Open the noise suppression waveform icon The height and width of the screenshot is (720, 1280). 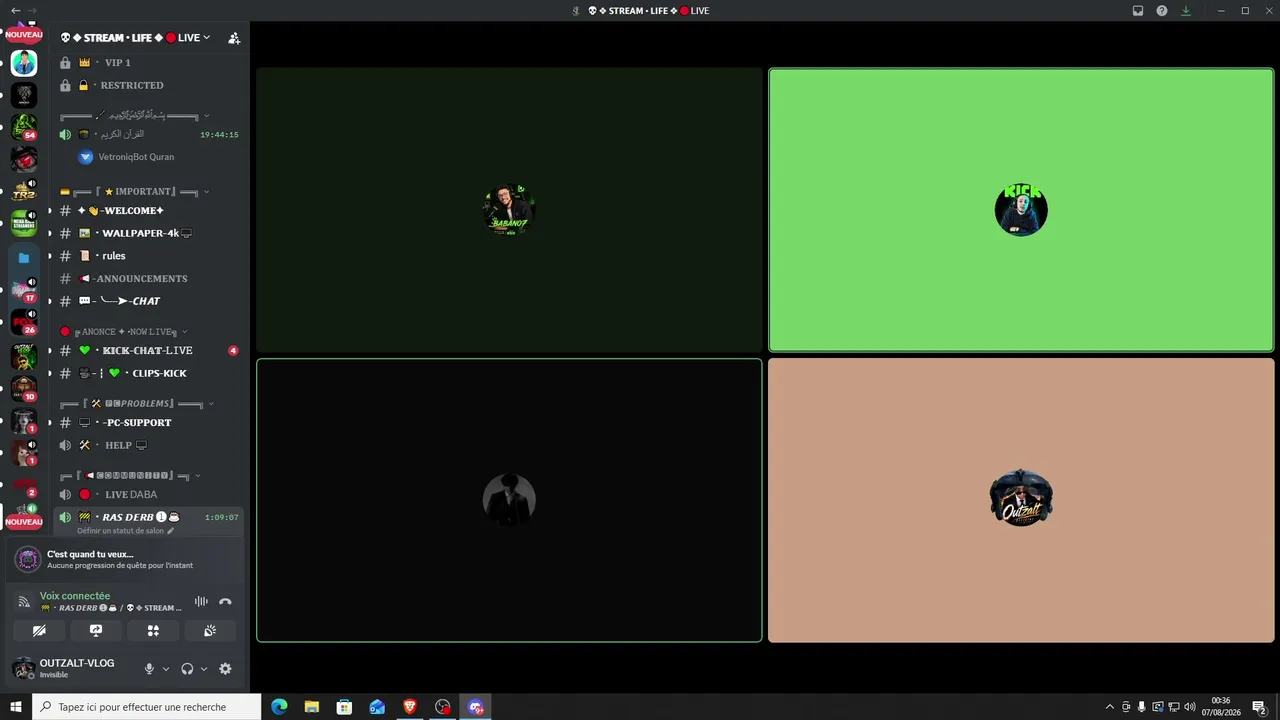click(201, 602)
